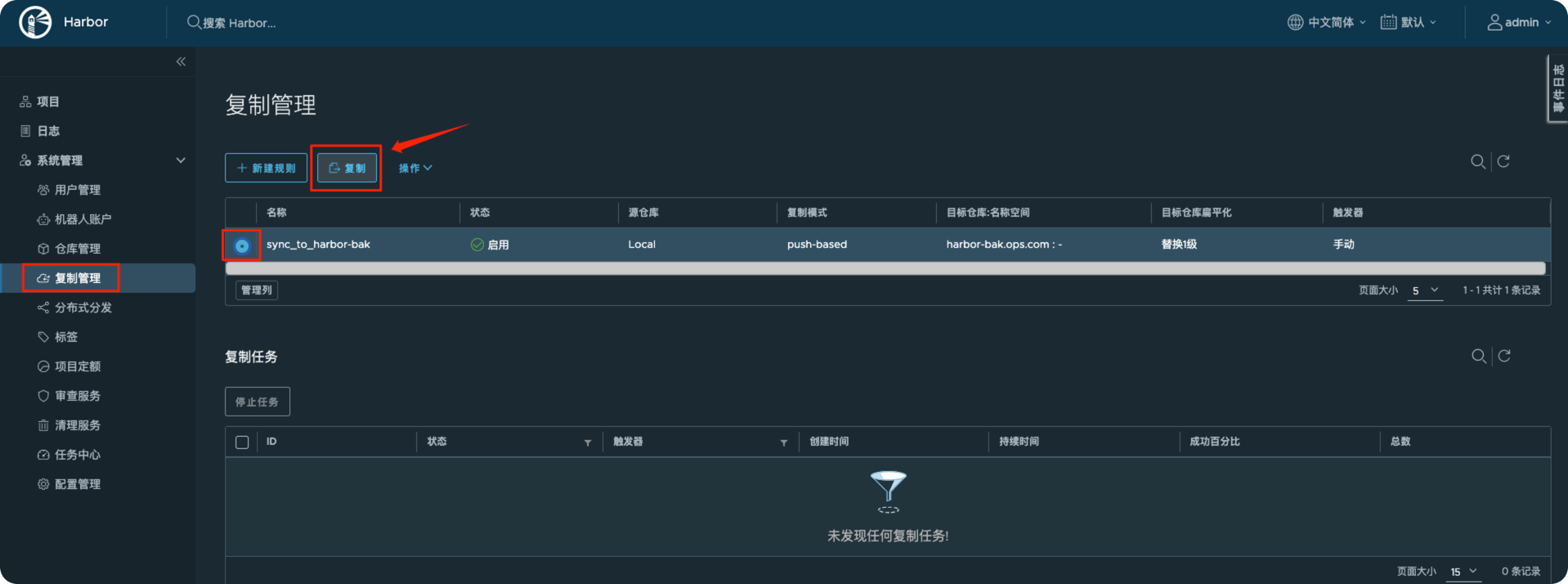Click 新建规则 new rule button

tap(266, 168)
